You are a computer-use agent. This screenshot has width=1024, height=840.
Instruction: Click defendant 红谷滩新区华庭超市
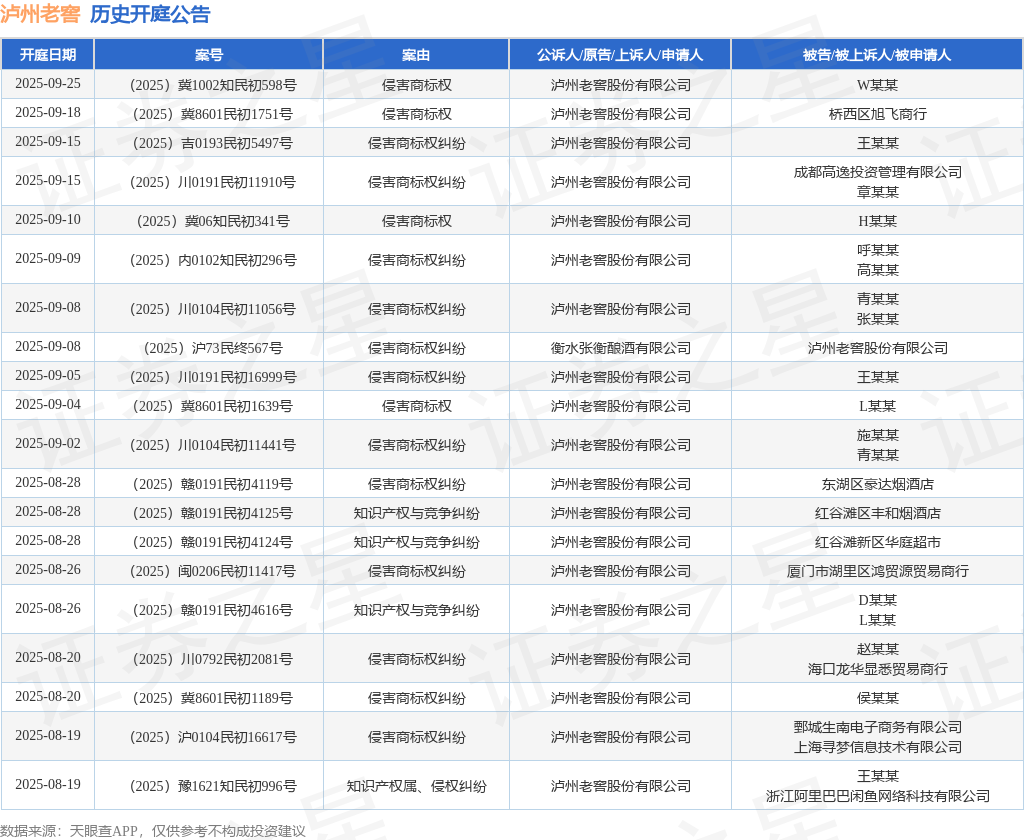coord(877,542)
